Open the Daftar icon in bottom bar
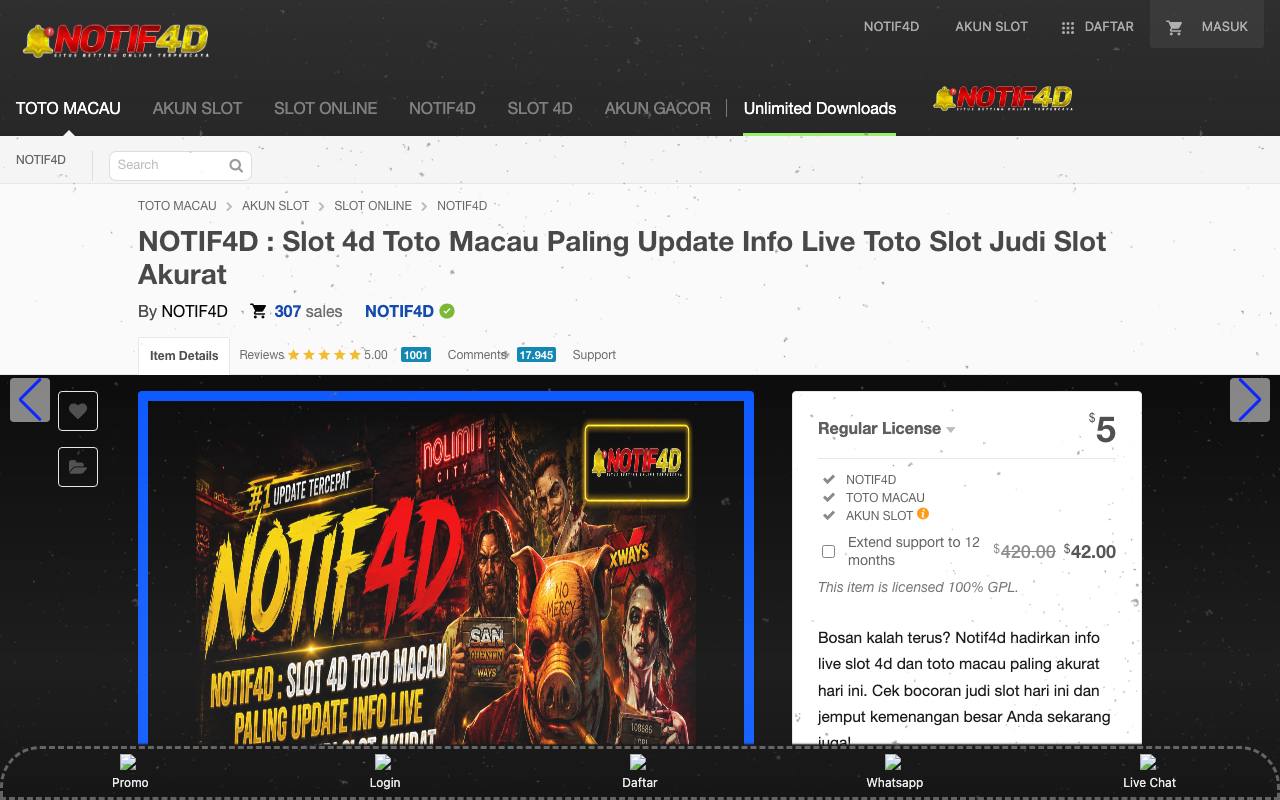This screenshot has width=1280, height=800. point(638,762)
